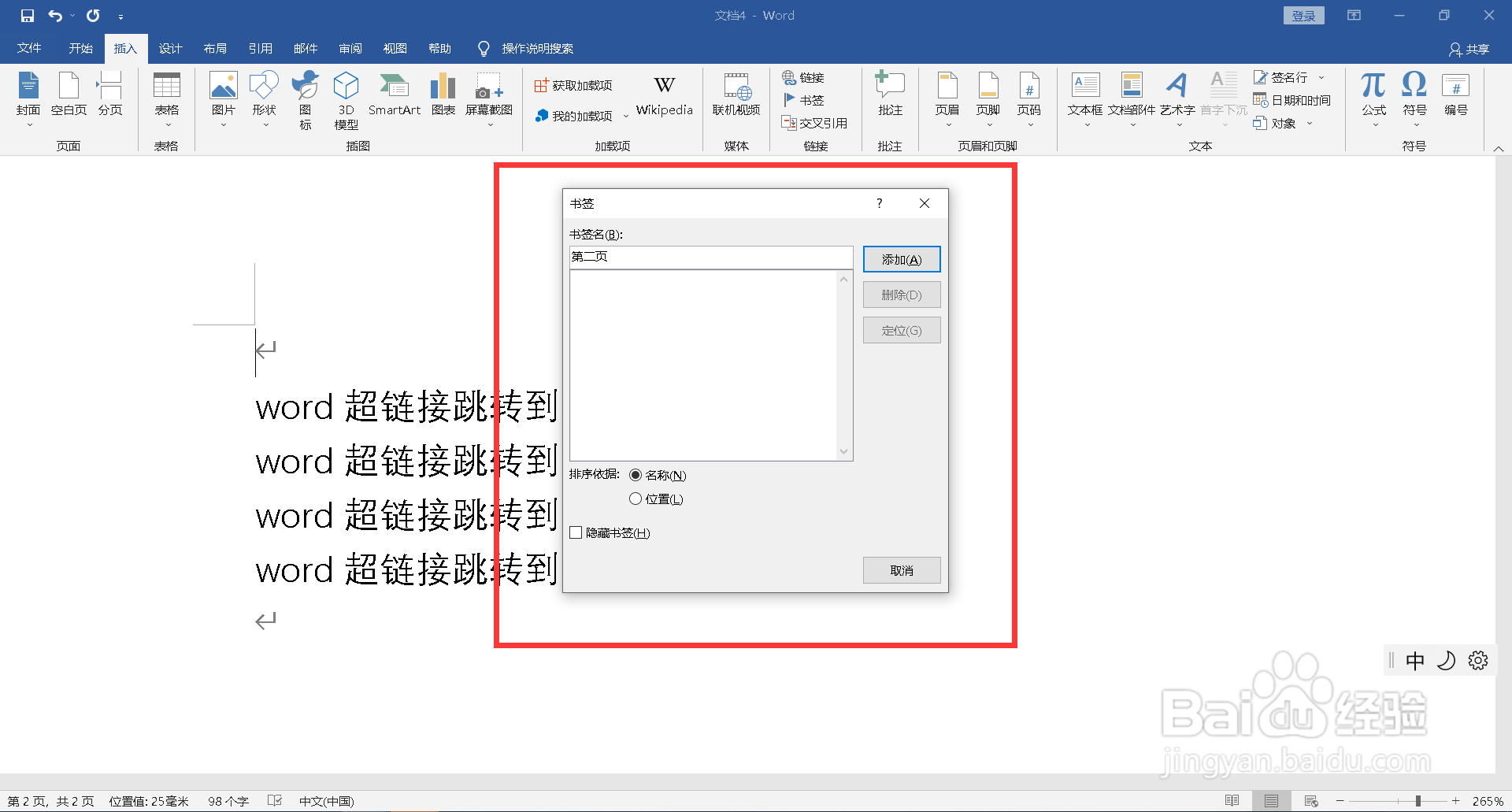
Task: Open the Shapes (形状) gallery
Action: coord(265,100)
